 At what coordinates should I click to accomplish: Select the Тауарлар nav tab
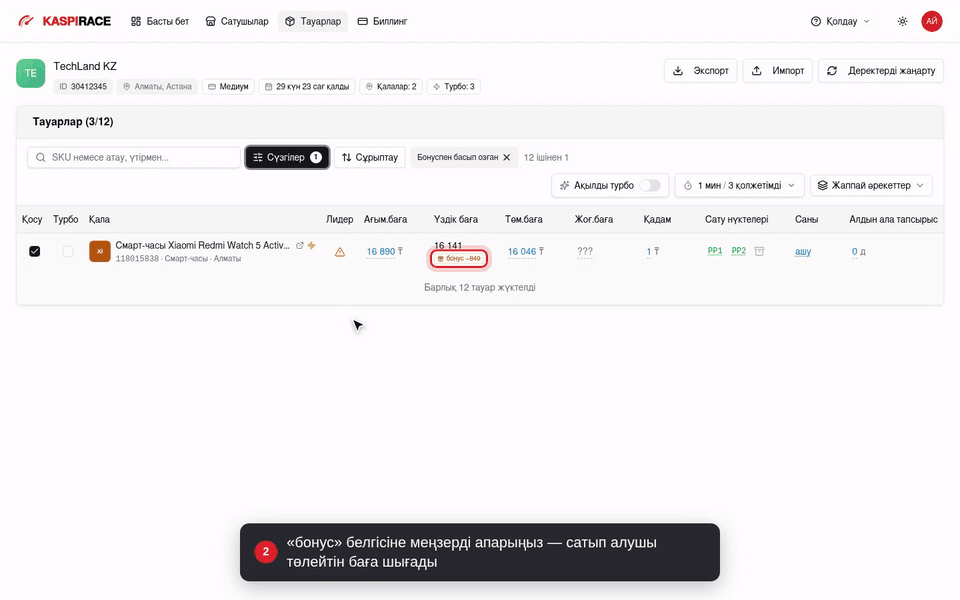313,21
